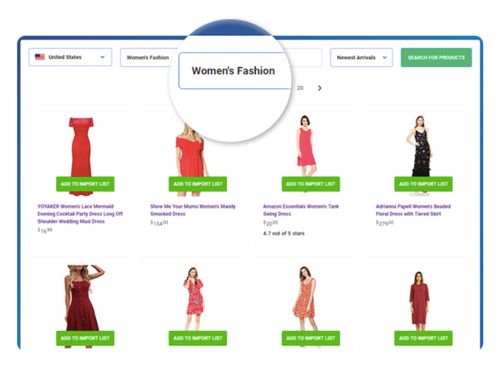
Task: Add Adrianna Papell beaded dress to import list
Action: (423, 184)
